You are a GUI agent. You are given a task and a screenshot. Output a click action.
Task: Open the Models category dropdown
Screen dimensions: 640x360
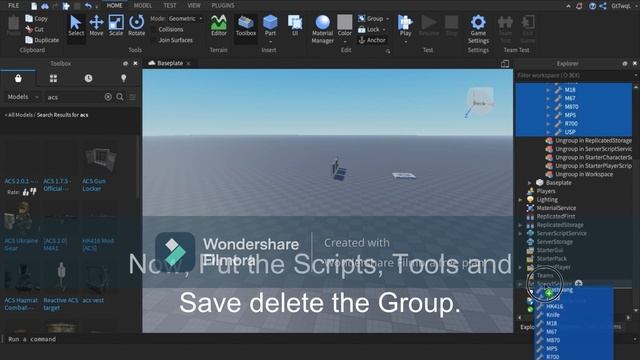pos(23,97)
